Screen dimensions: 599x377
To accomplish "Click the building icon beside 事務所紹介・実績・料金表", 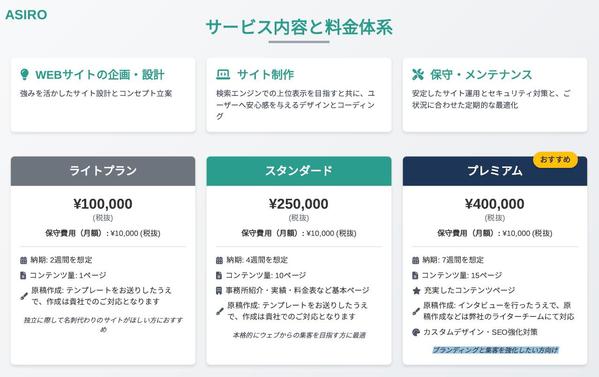I will point(219,291).
